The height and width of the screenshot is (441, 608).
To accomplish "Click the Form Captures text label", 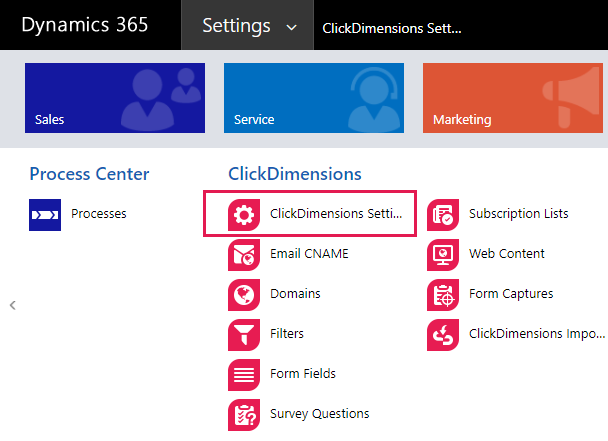I will tap(511, 294).
